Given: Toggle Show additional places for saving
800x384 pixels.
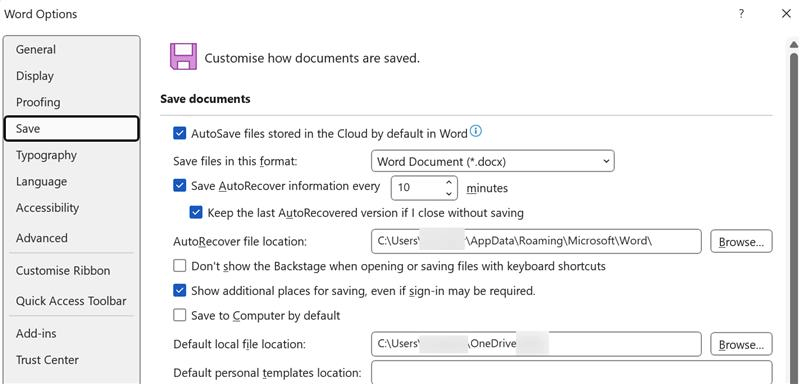Looking at the screenshot, I should [x=180, y=291].
